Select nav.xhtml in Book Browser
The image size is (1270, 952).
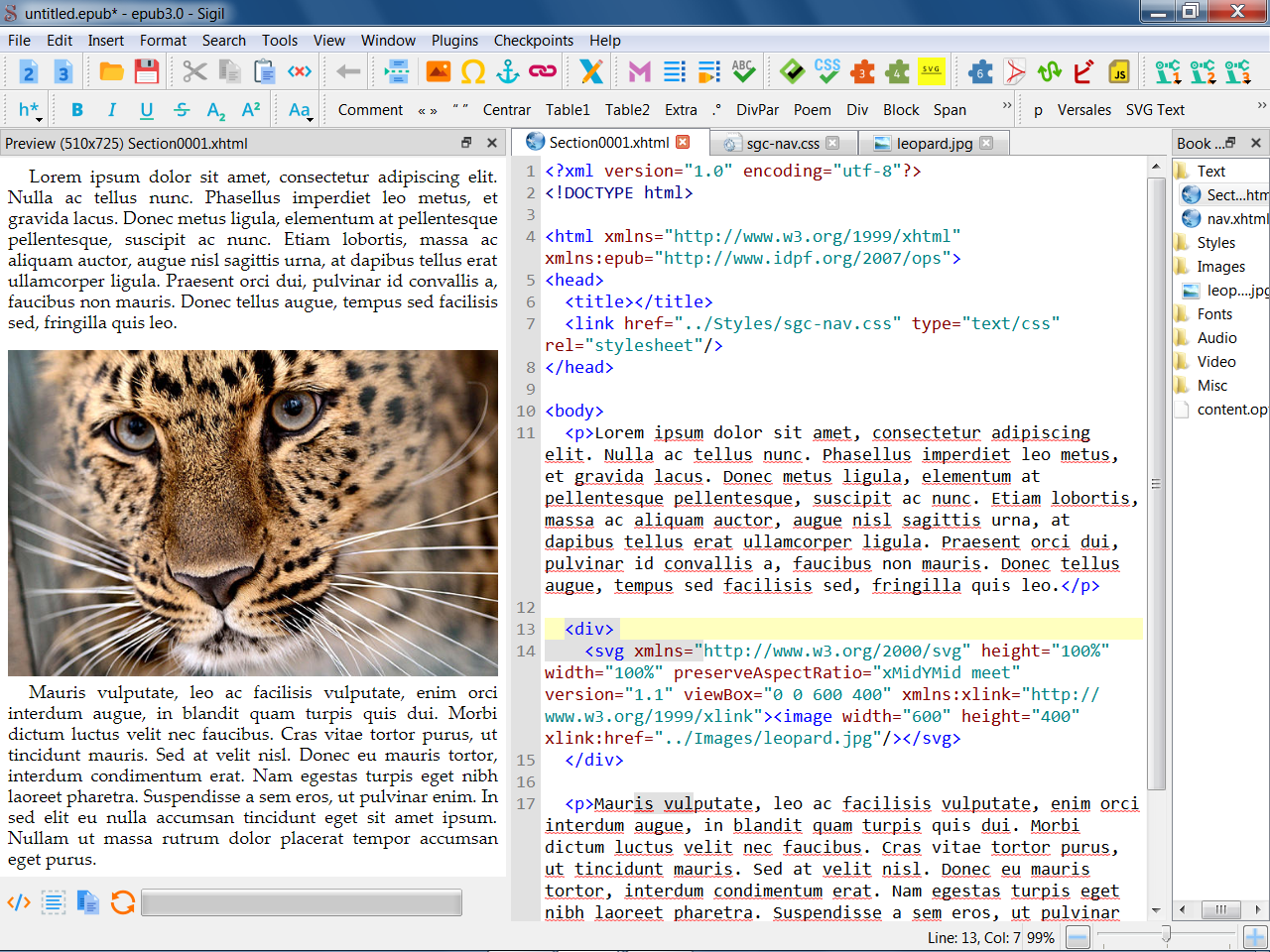pos(1225,218)
